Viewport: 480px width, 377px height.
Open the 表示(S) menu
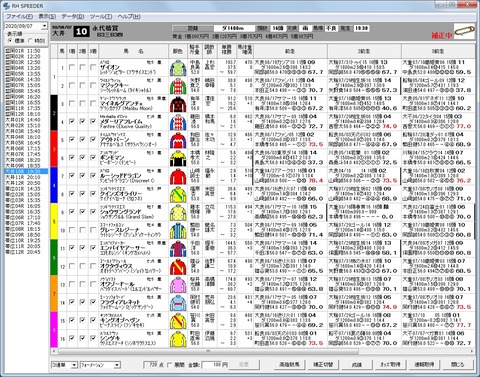tap(47, 16)
